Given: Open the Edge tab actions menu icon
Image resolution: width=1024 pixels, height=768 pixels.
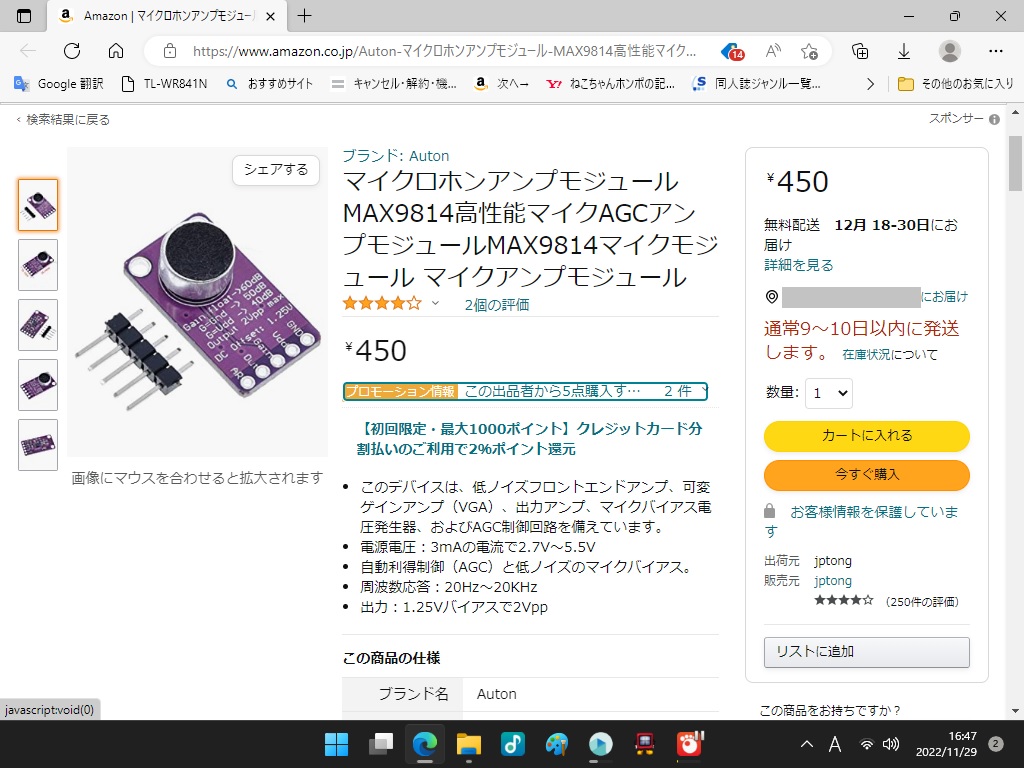Looking at the screenshot, I should (x=24, y=16).
